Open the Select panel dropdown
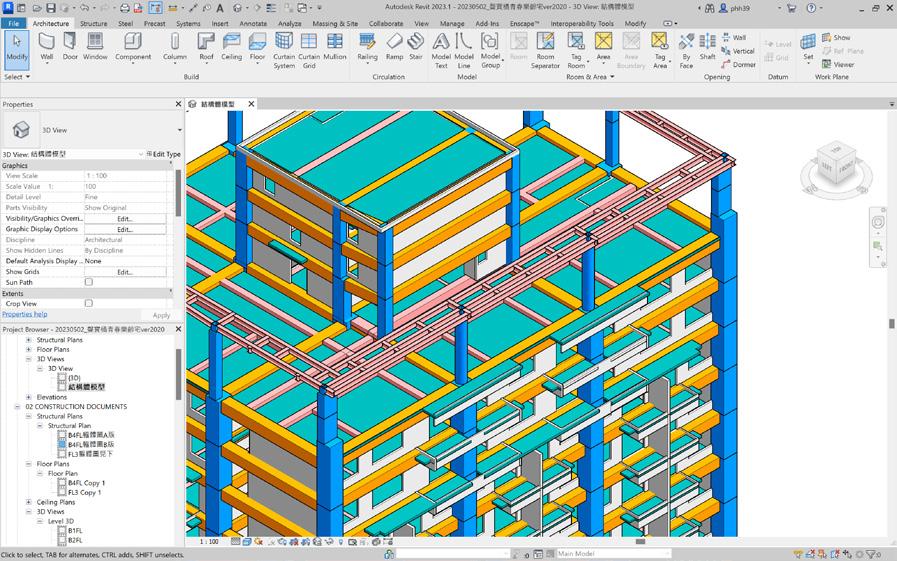The height and width of the screenshot is (561, 897). [x=17, y=77]
